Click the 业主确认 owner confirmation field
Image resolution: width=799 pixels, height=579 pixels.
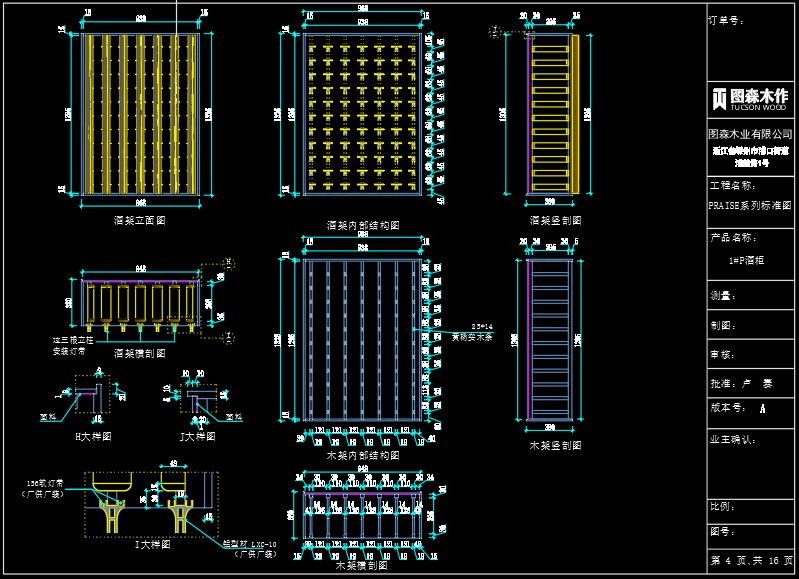pos(732,438)
